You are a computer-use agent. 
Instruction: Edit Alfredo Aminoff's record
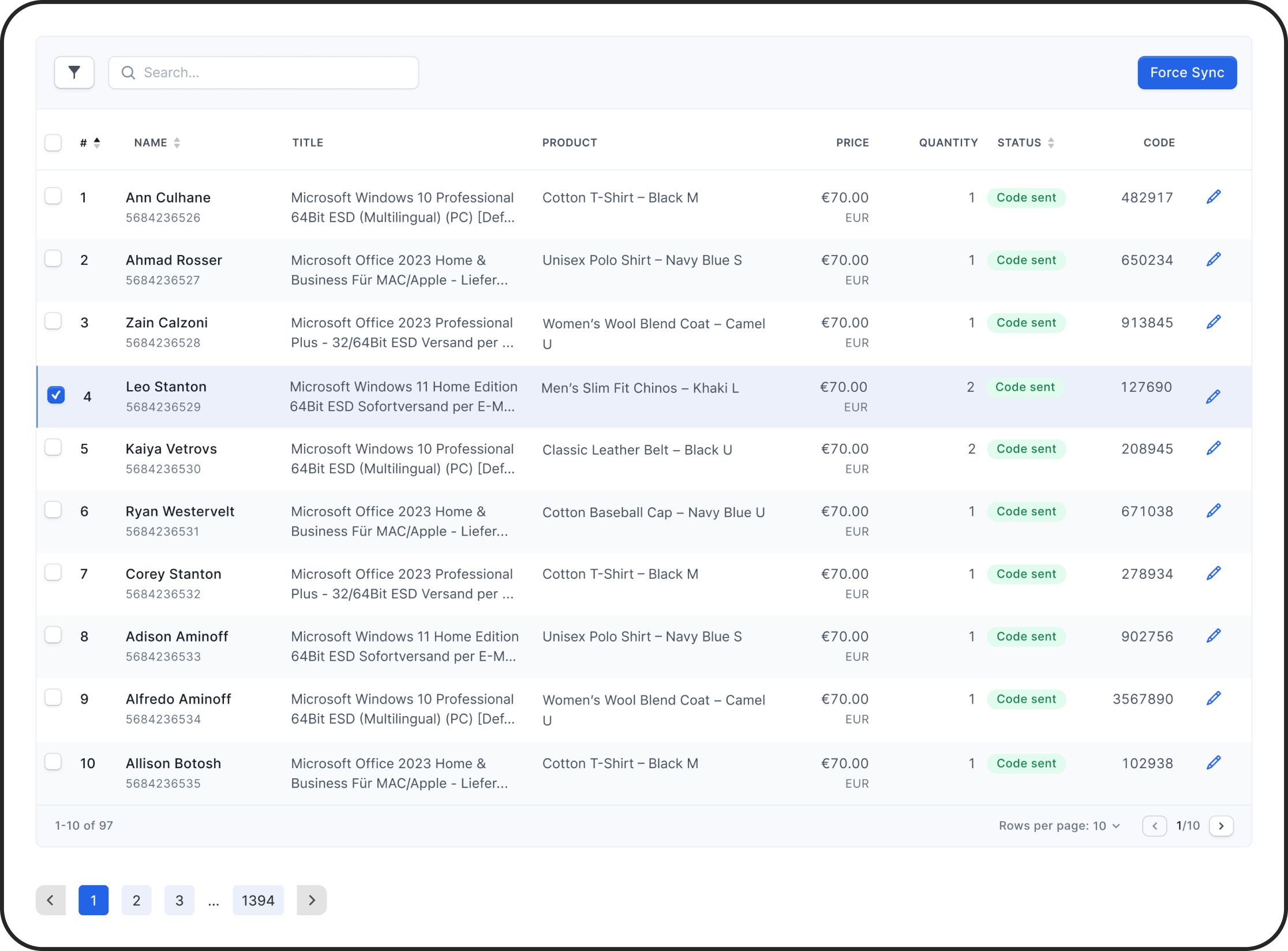coord(1213,698)
